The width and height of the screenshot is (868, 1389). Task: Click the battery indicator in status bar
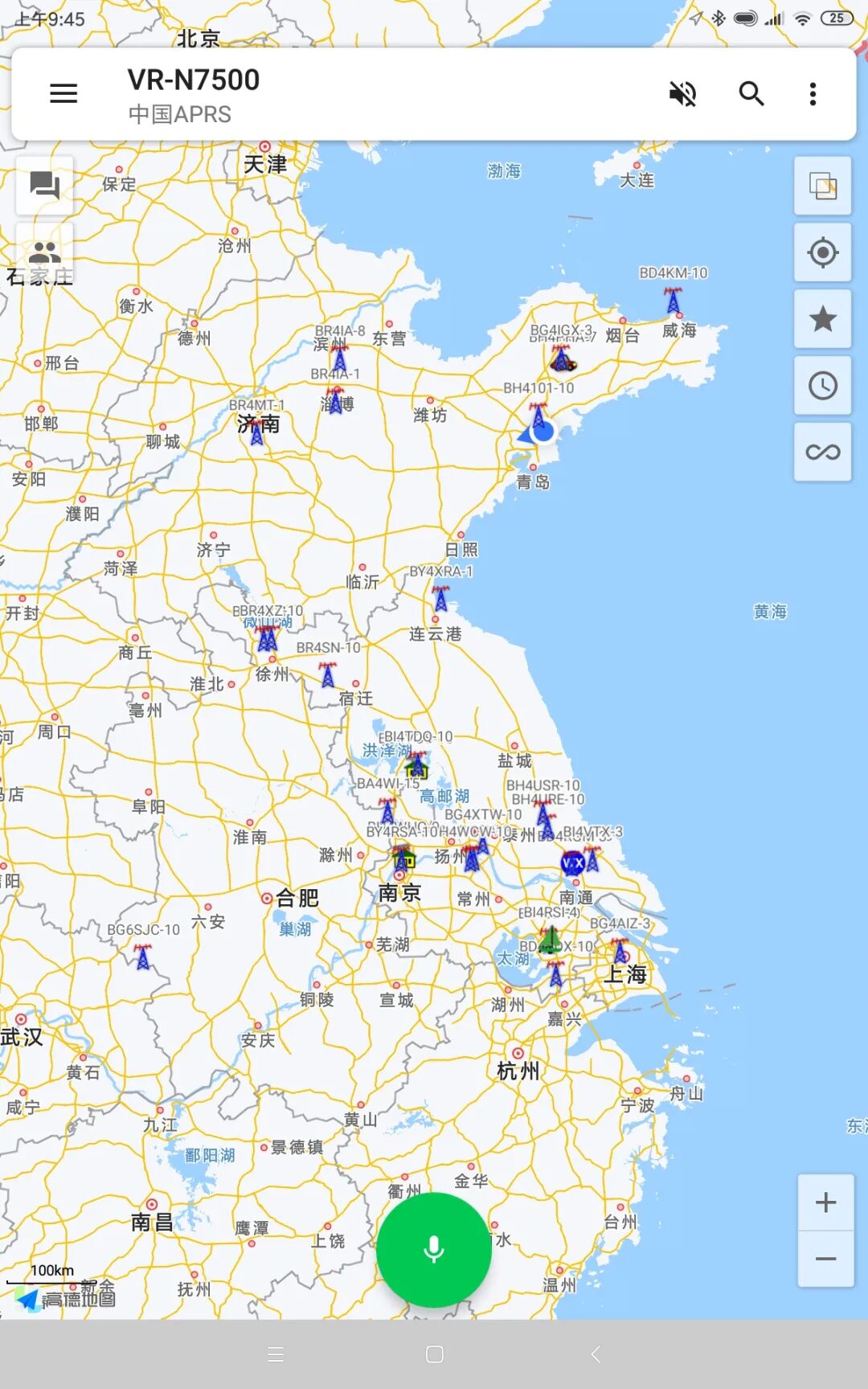pyautogui.click(x=837, y=18)
